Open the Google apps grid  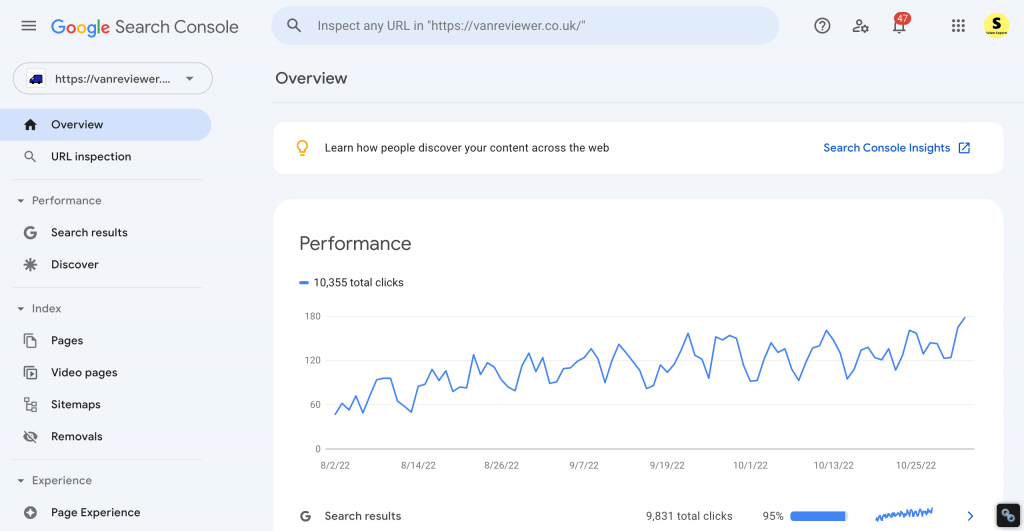click(x=958, y=25)
